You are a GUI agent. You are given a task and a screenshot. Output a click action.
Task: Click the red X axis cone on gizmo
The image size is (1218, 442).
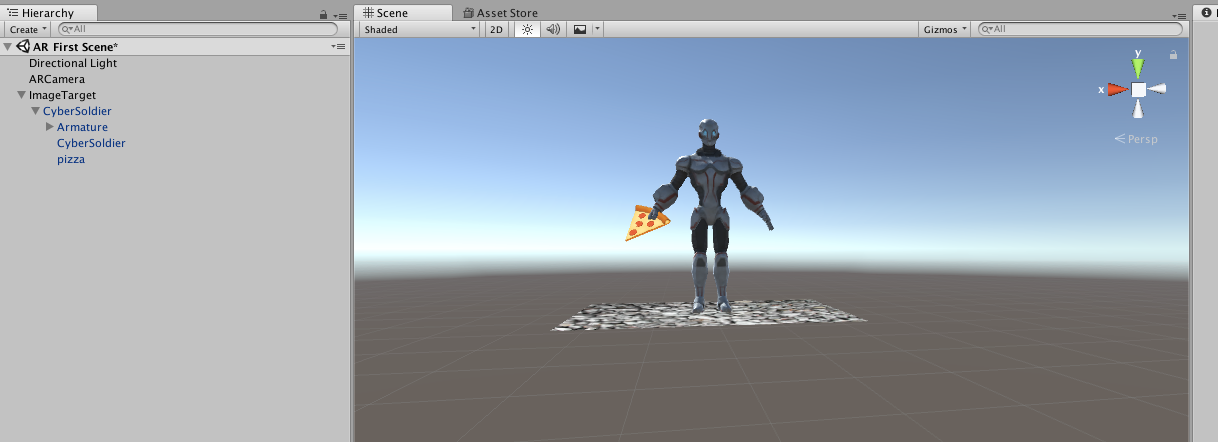(1117, 89)
